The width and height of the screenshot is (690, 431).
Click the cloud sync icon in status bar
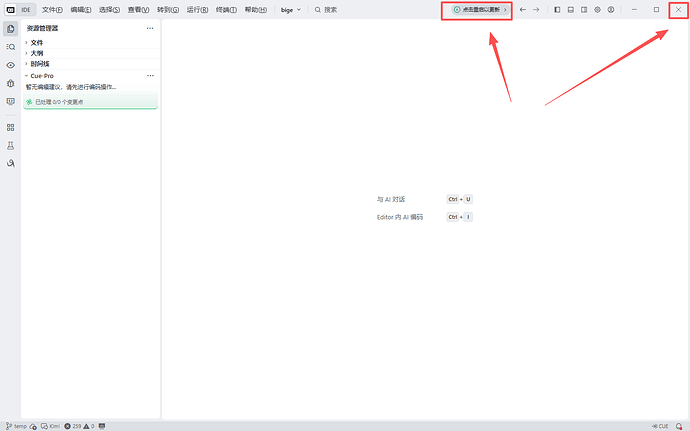pos(33,426)
